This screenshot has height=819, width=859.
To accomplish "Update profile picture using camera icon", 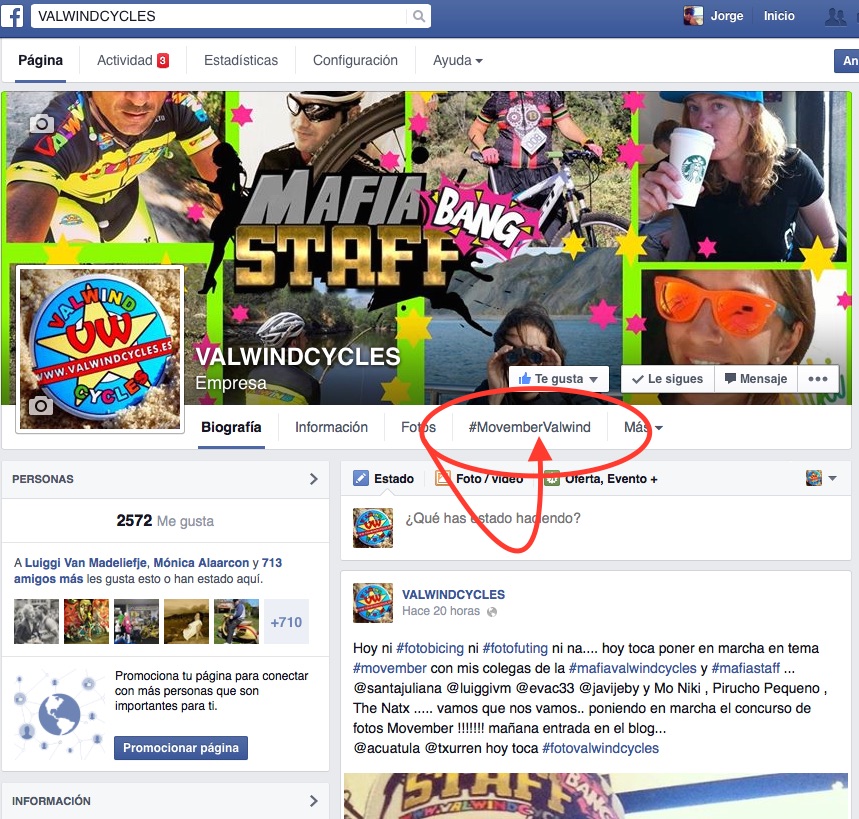I will pos(41,405).
